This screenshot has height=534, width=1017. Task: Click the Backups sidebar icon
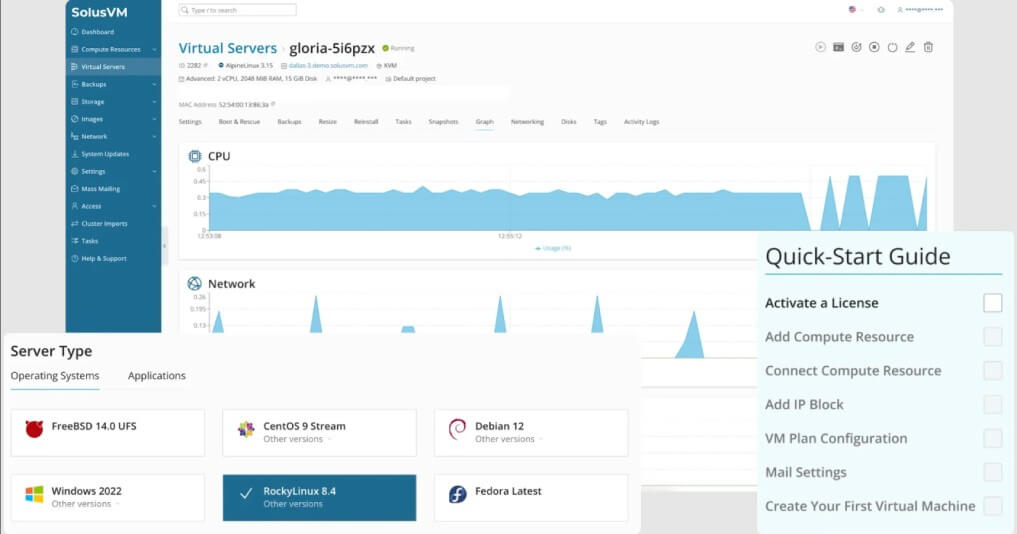[x=75, y=84]
